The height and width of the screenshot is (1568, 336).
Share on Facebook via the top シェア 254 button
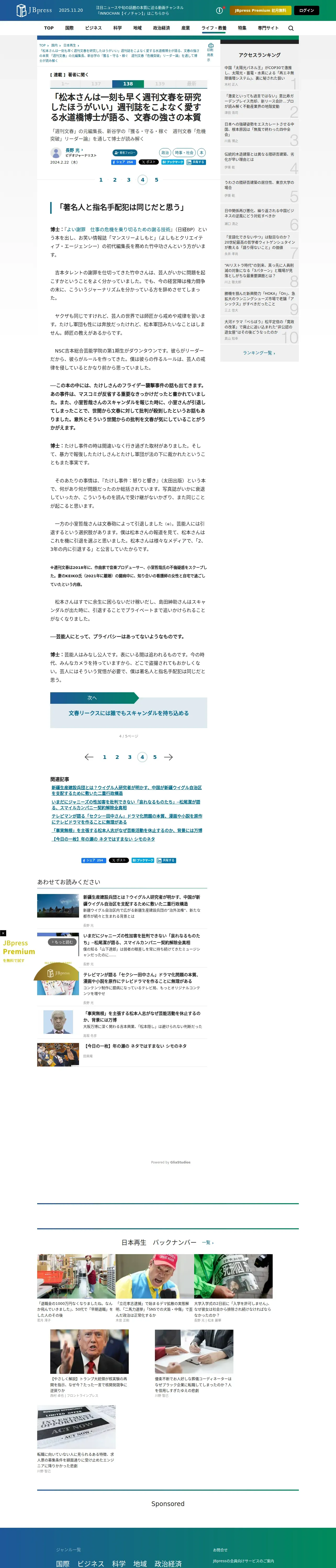pos(123,162)
